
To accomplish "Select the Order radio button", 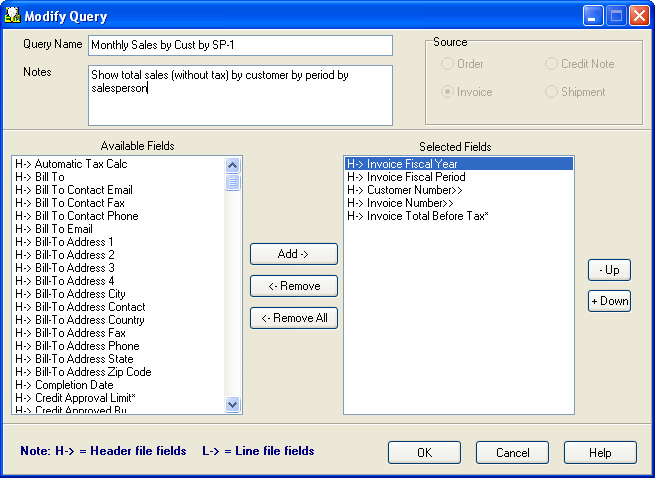I will (447, 64).
